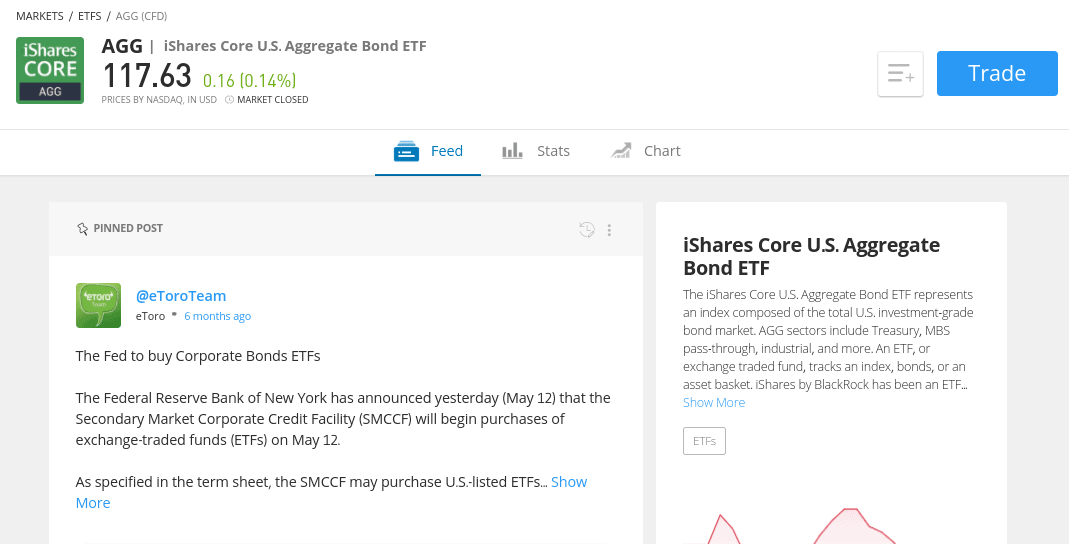
Task: Switch to the Chart tab
Action: pyautogui.click(x=645, y=151)
